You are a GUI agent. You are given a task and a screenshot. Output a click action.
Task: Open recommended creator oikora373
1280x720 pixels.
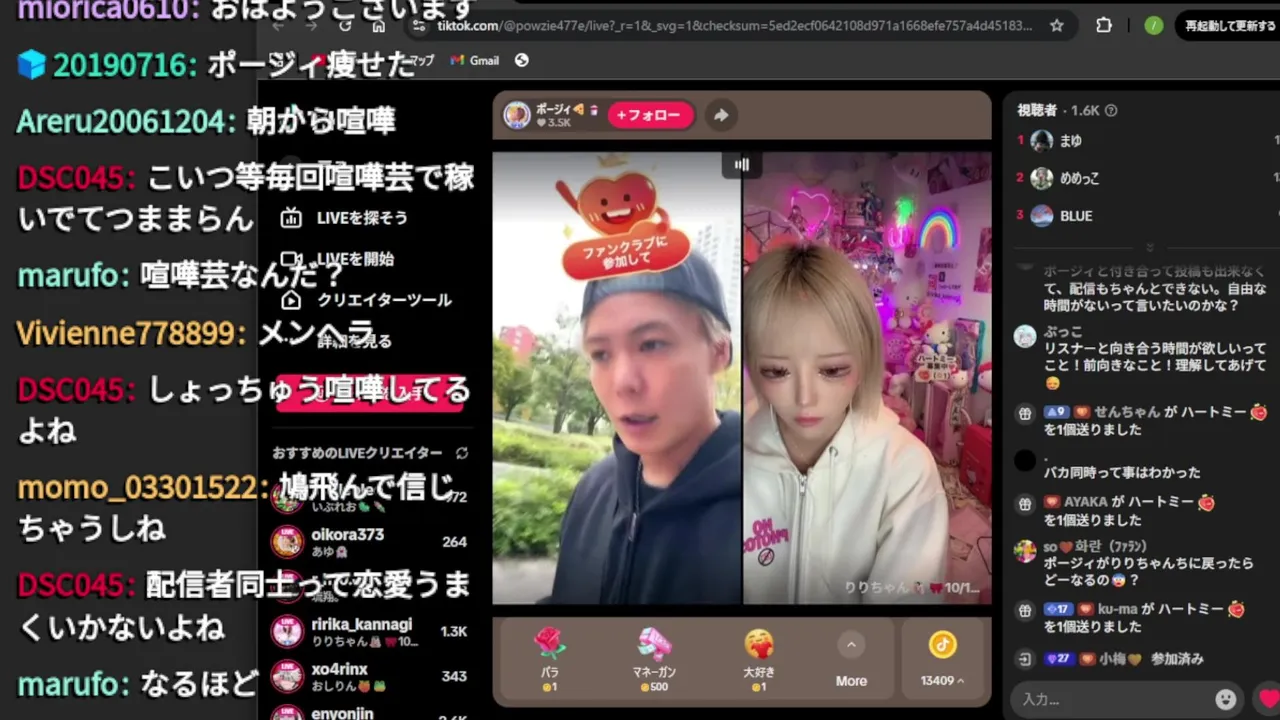coord(370,542)
